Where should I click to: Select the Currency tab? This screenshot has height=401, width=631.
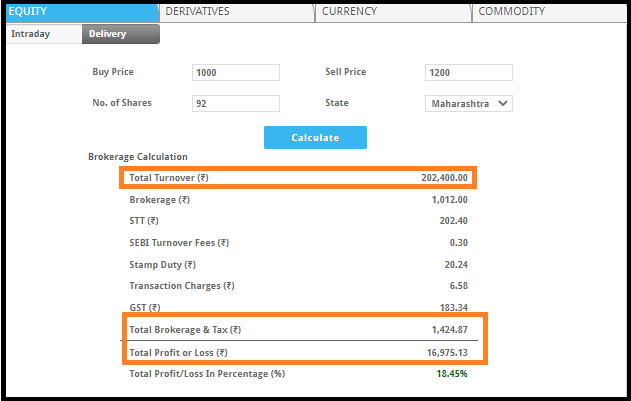coord(392,12)
